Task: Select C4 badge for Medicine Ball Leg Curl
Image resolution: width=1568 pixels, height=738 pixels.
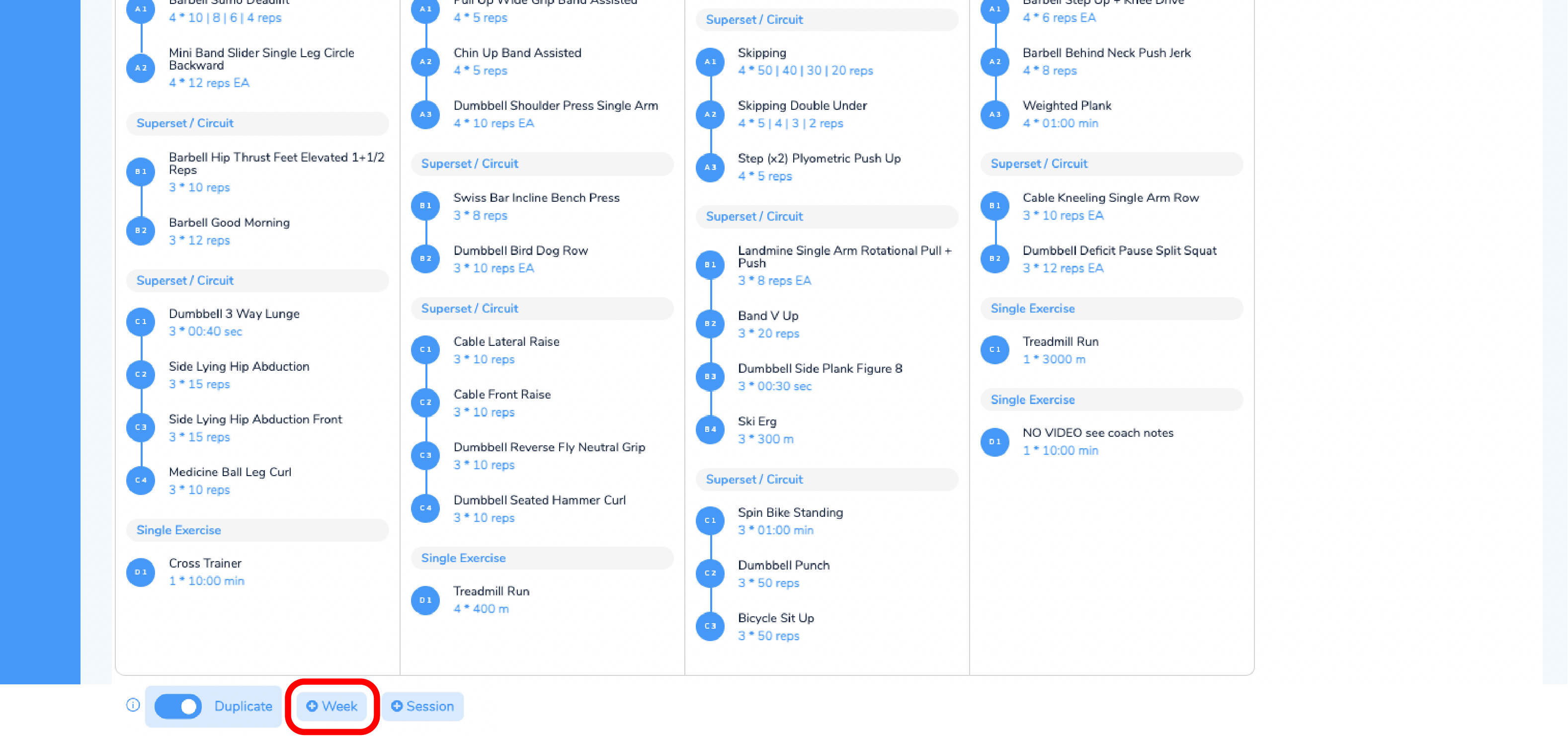Action: pos(141,480)
